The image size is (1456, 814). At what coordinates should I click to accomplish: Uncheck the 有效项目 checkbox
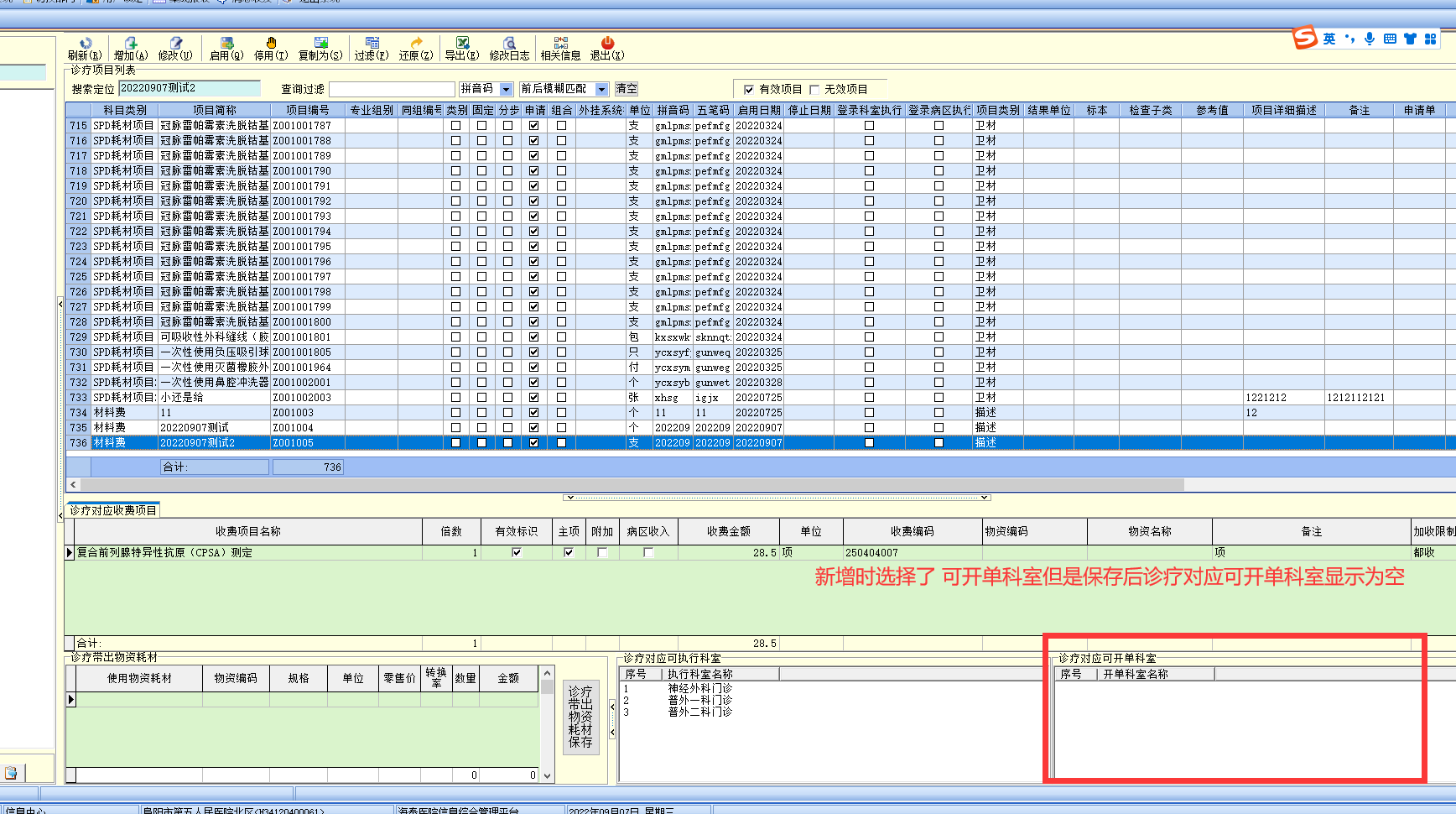tap(749, 90)
